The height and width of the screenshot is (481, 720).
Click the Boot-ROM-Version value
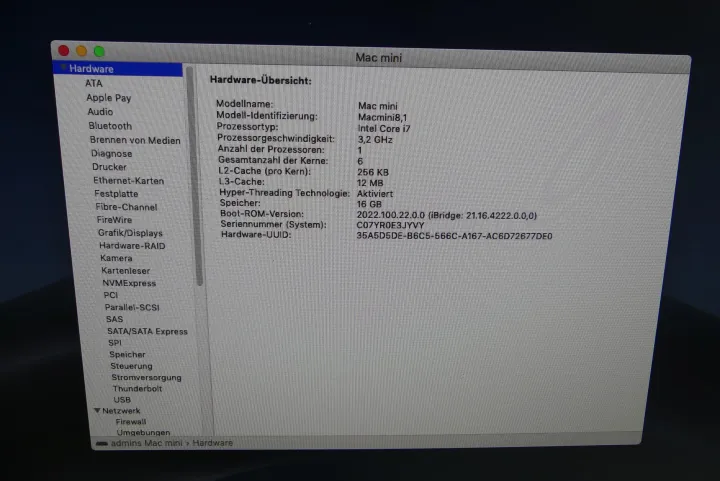point(447,215)
